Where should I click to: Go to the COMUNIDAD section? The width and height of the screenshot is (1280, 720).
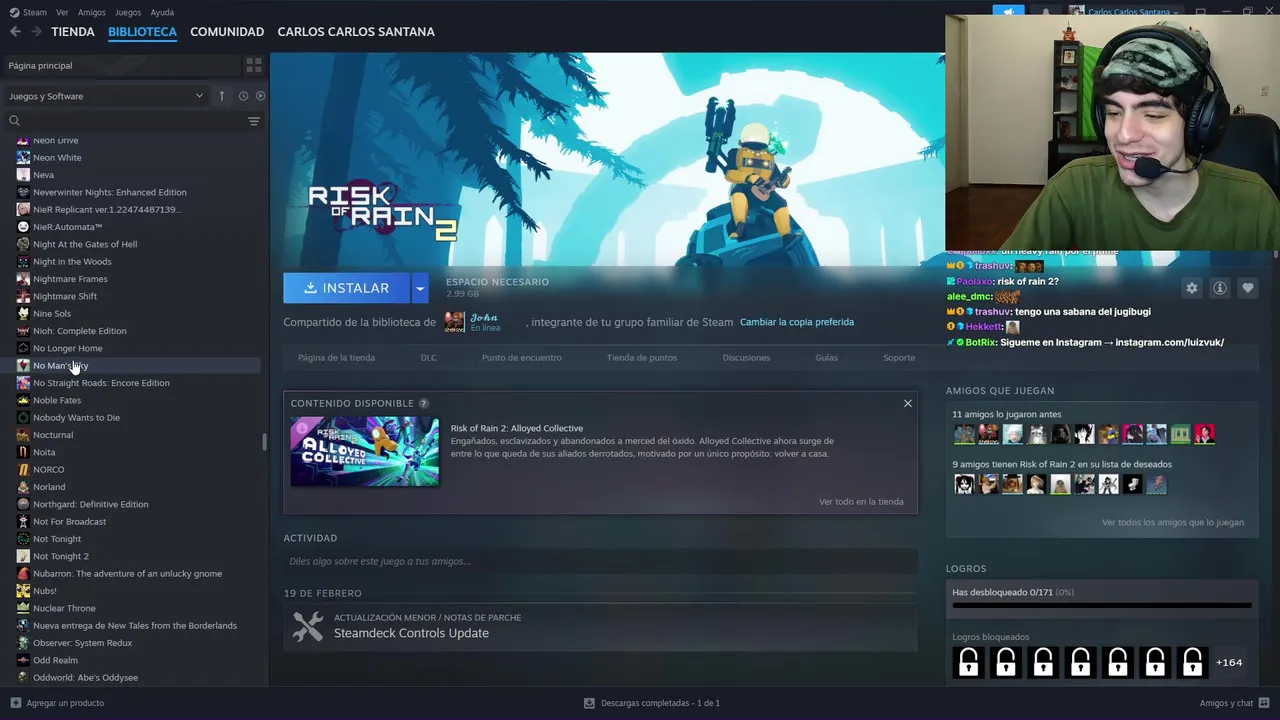[x=227, y=32]
